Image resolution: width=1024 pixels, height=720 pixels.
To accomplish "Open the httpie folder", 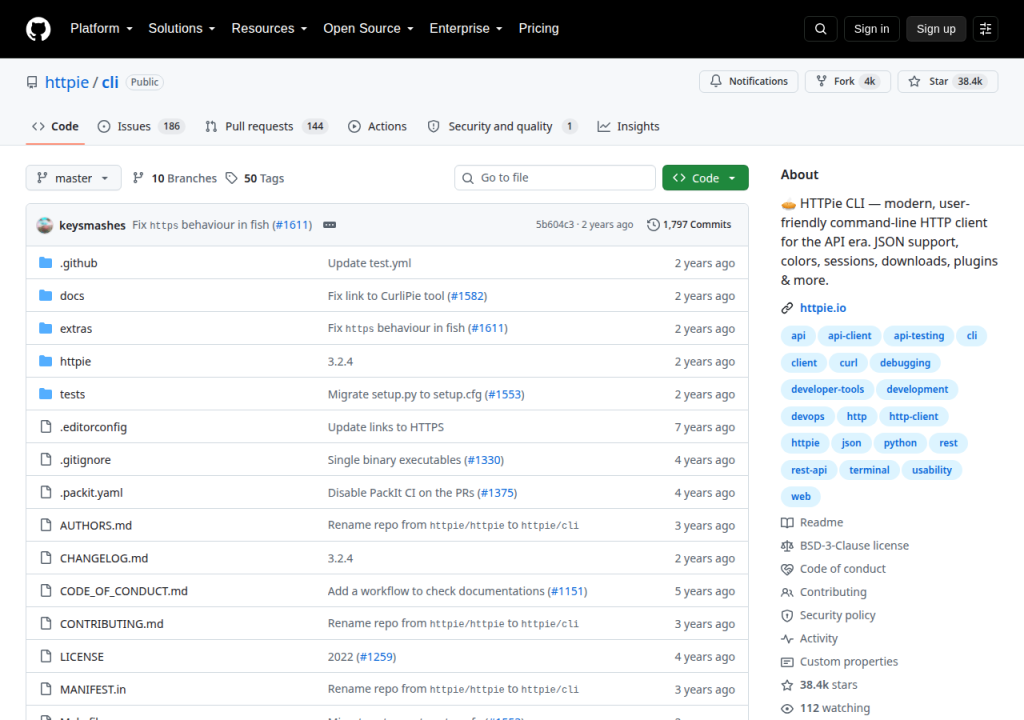I will pyautogui.click(x=75, y=361).
